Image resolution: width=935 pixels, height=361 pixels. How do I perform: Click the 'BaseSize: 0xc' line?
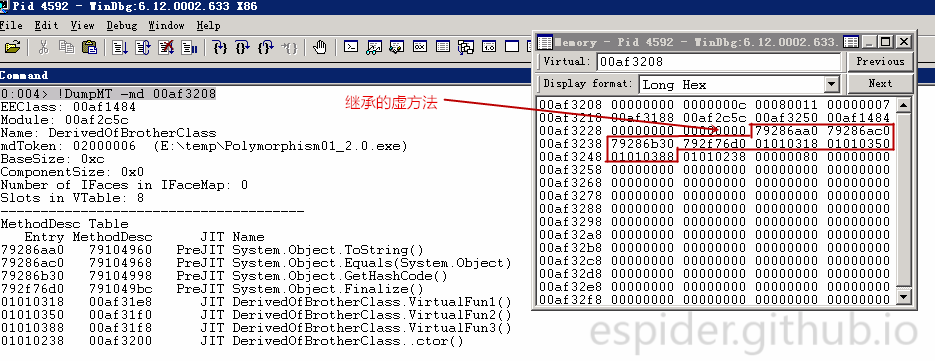click(52, 159)
